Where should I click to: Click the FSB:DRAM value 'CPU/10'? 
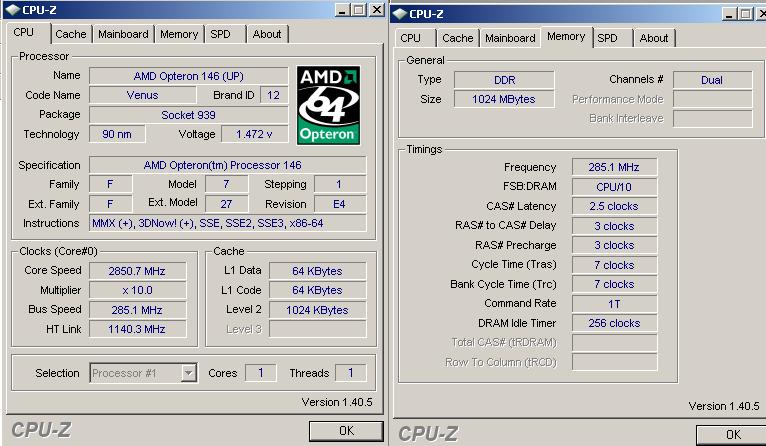point(614,187)
